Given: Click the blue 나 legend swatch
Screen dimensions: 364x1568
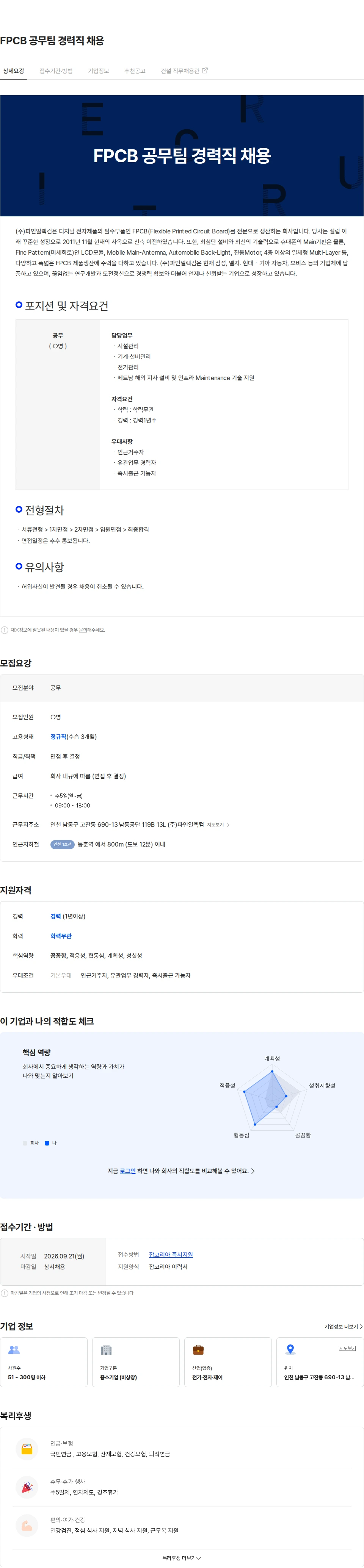Looking at the screenshot, I should (x=47, y=1143).
